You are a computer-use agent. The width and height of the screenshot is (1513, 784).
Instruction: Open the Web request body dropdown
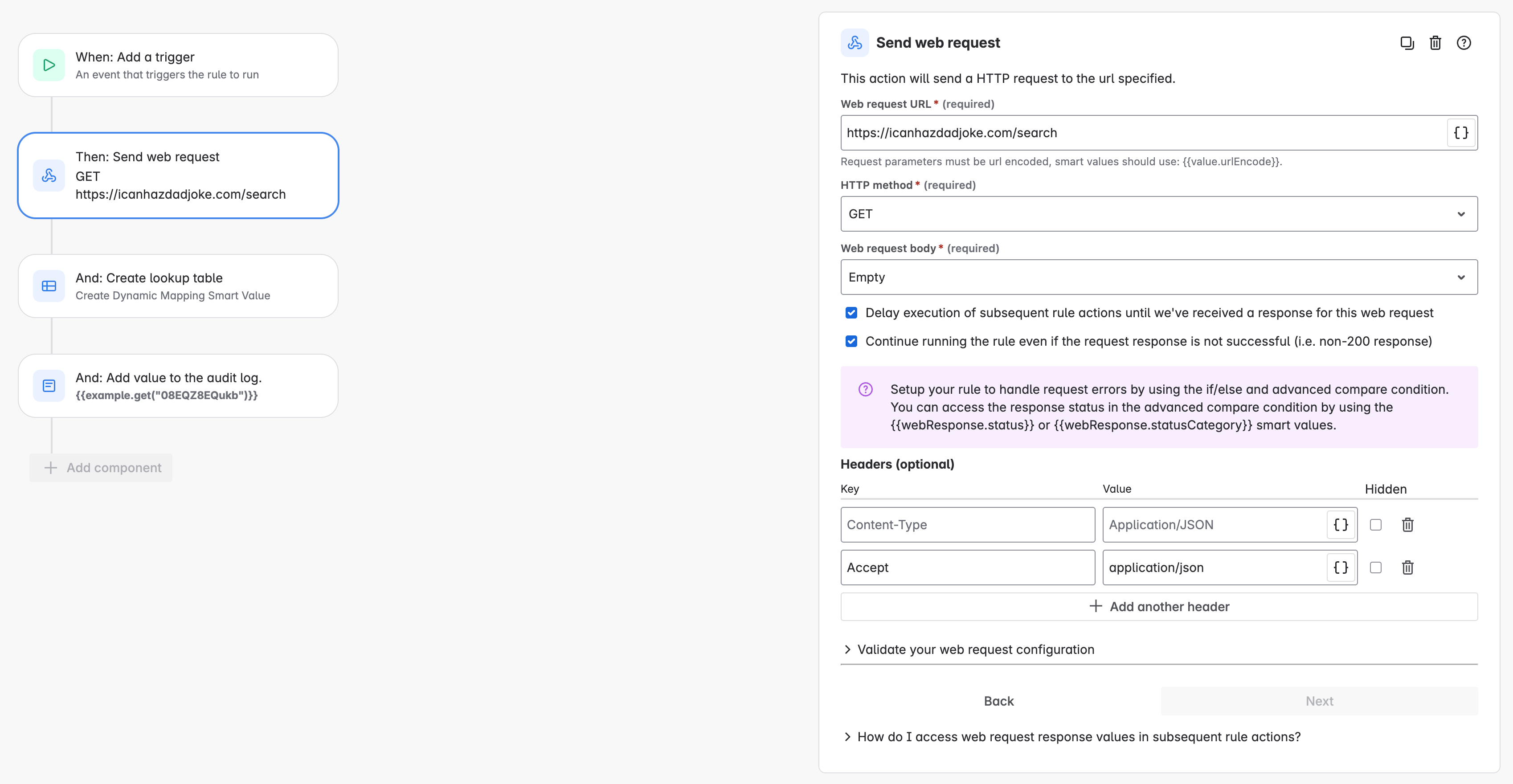1159,277
